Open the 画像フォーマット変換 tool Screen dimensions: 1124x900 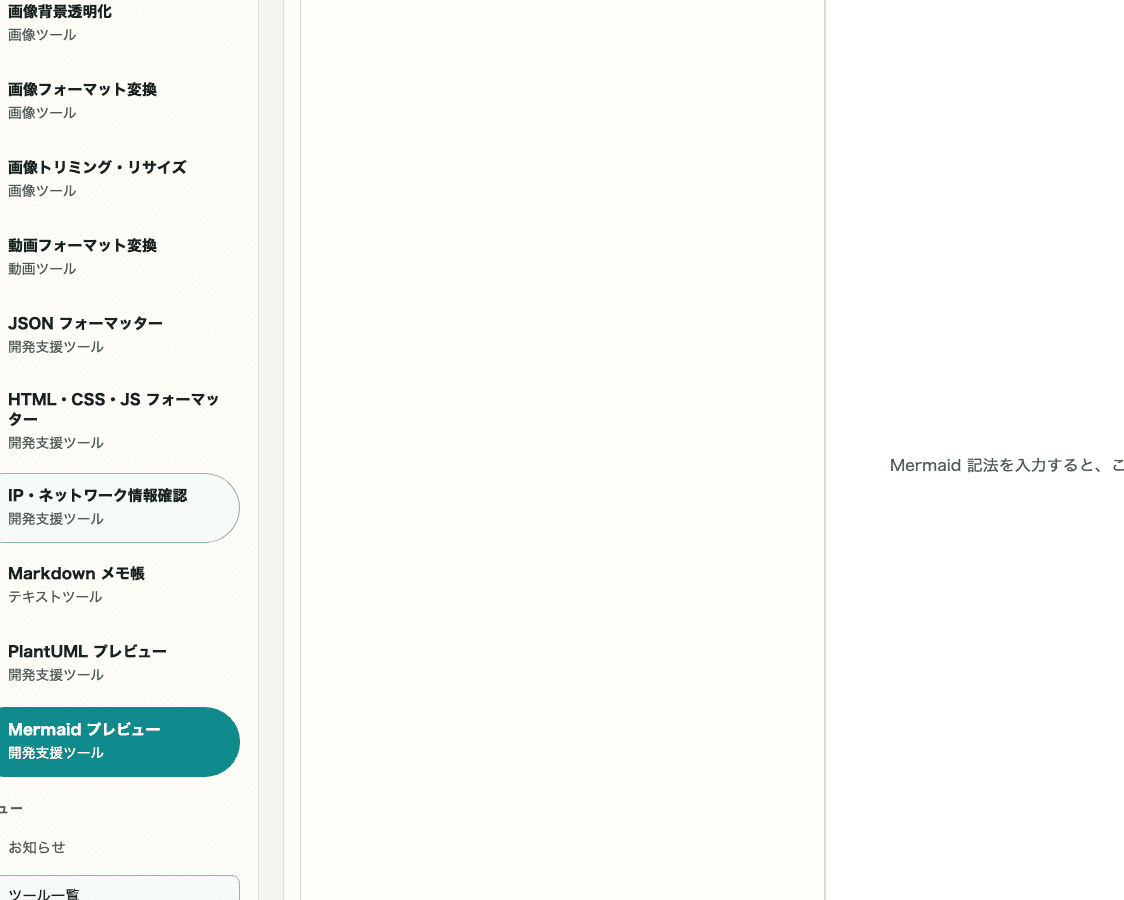coord(82,90)
